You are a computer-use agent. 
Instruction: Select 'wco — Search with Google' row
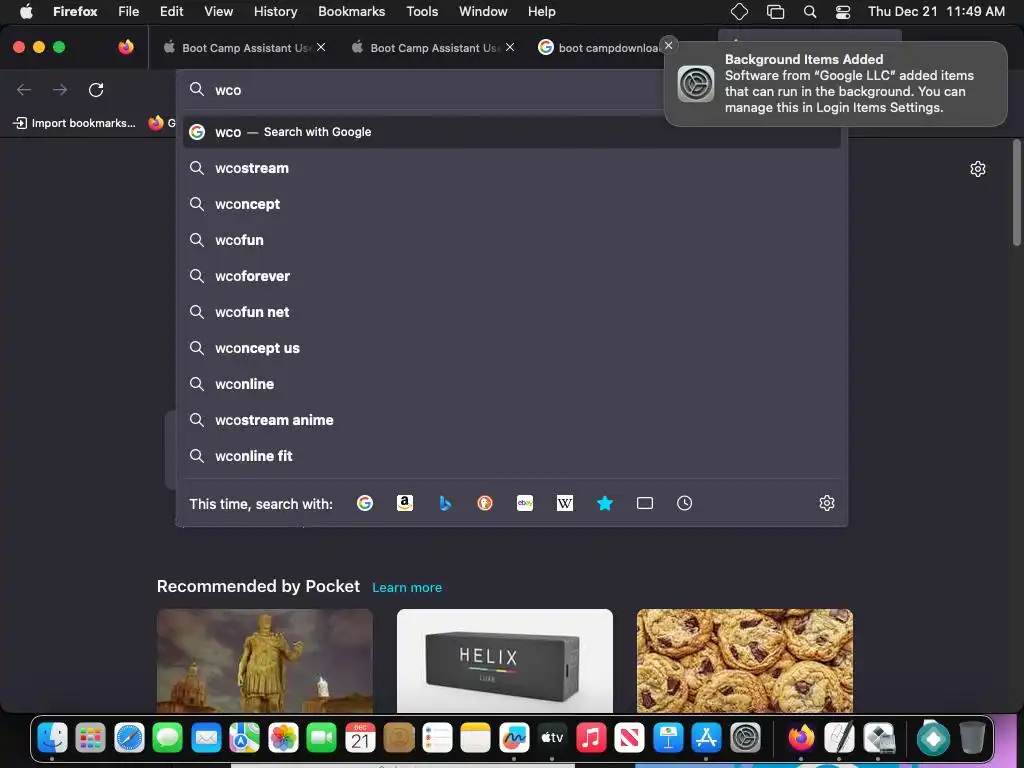(x=511, y=132)
